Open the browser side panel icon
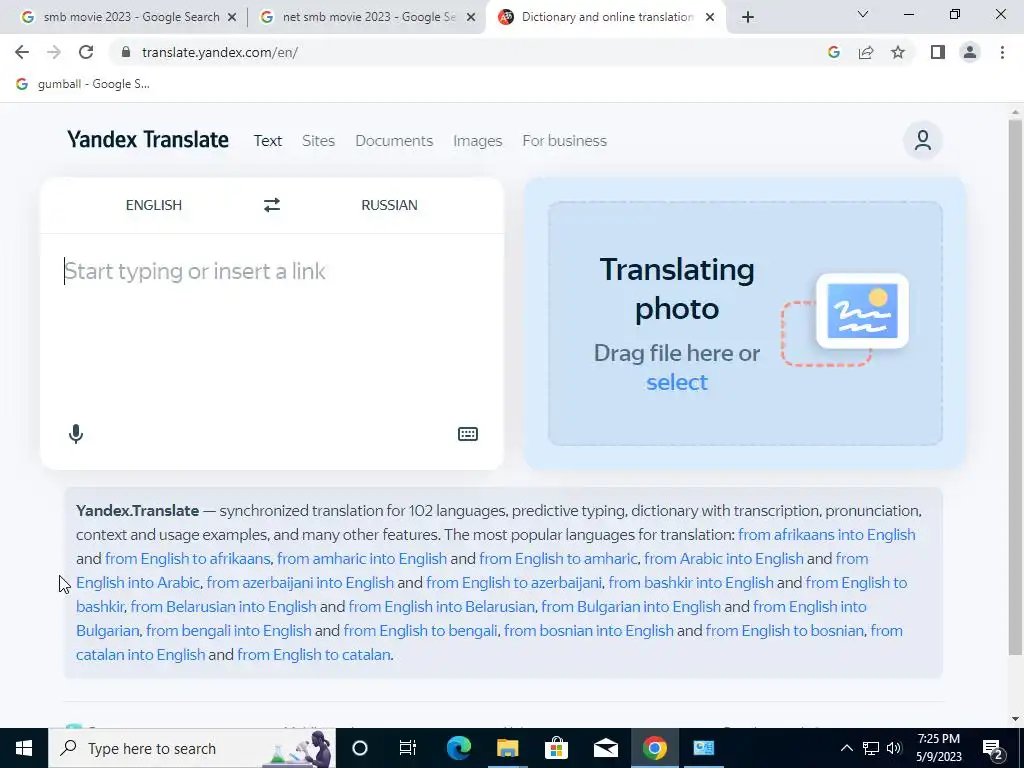Screen dimensions: 1024x768 click(938, 52)
